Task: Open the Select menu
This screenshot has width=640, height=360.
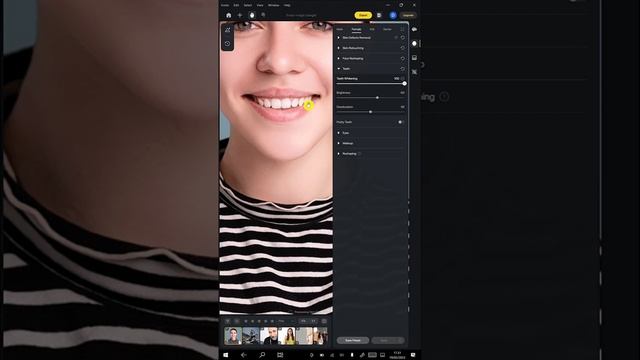Action: coord(248,5)
